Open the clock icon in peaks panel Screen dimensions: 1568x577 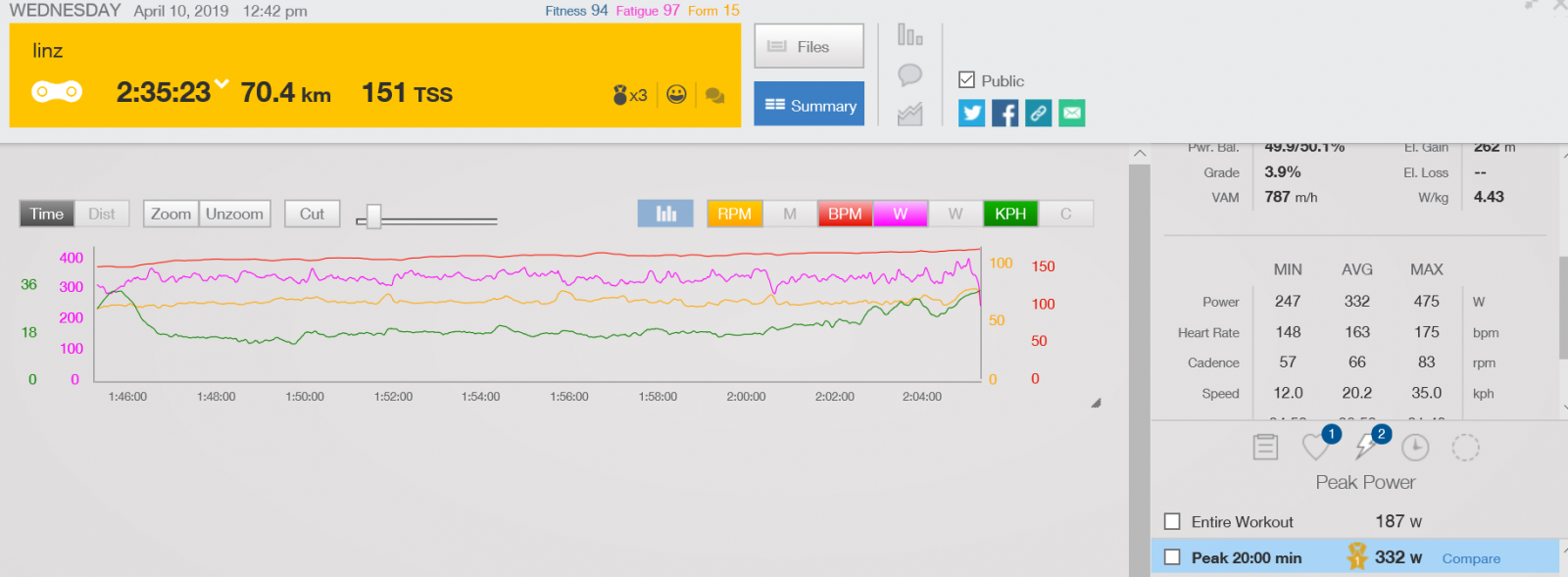1414,448
